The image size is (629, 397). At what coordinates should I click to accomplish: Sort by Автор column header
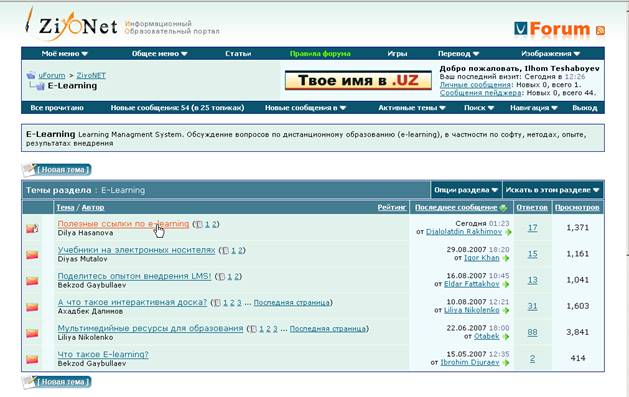(93, 208)
